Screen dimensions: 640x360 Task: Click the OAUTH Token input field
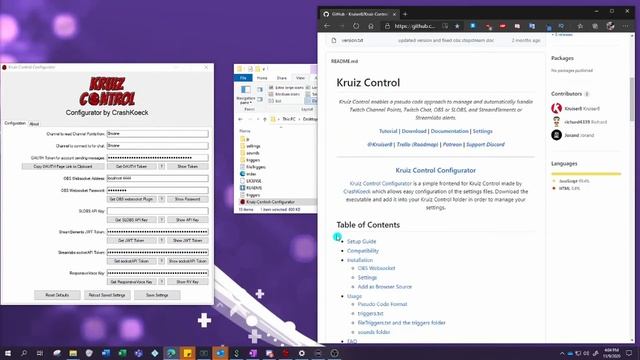coord(158,158)
